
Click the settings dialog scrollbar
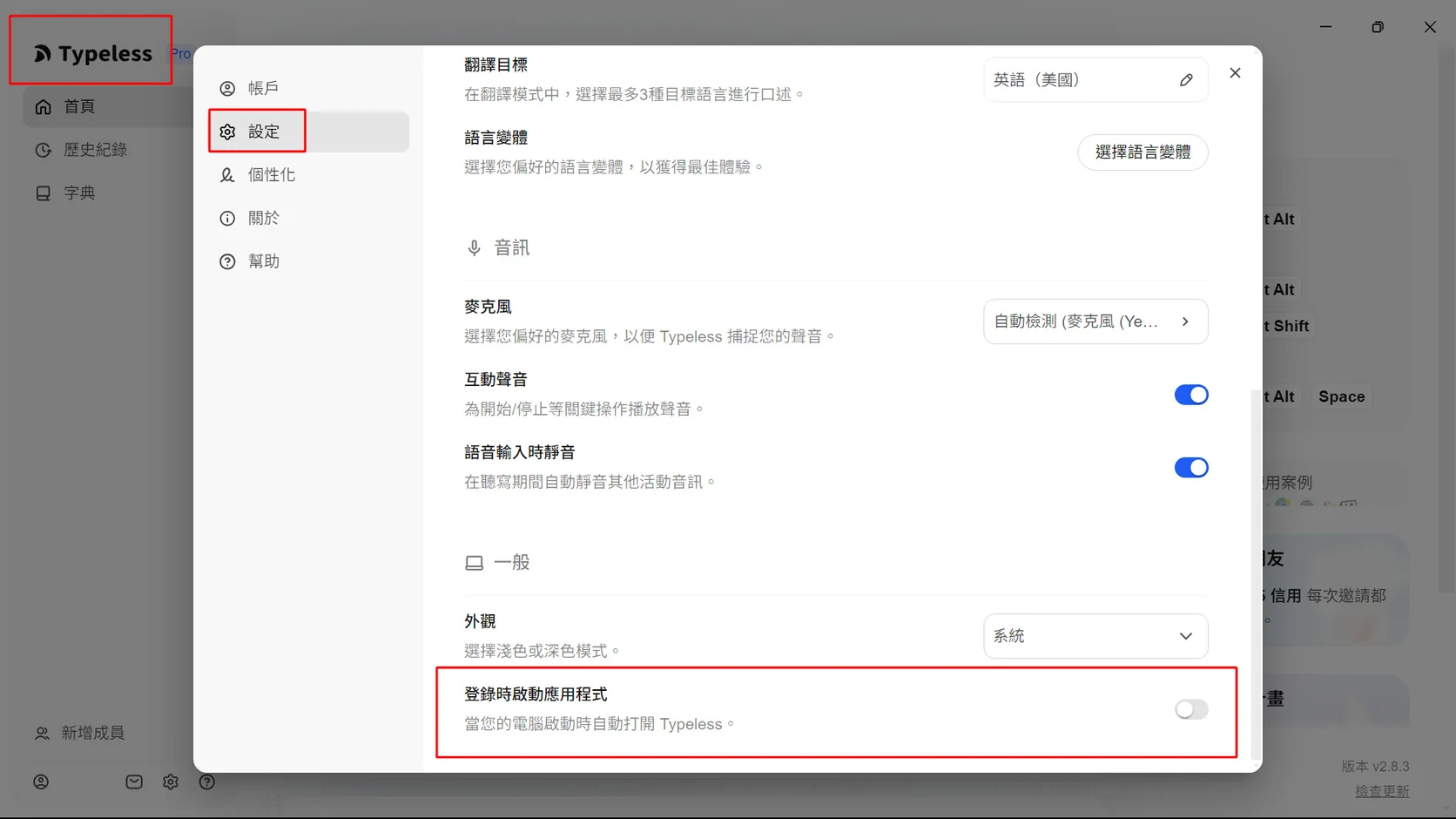(x=1255, y=575)
